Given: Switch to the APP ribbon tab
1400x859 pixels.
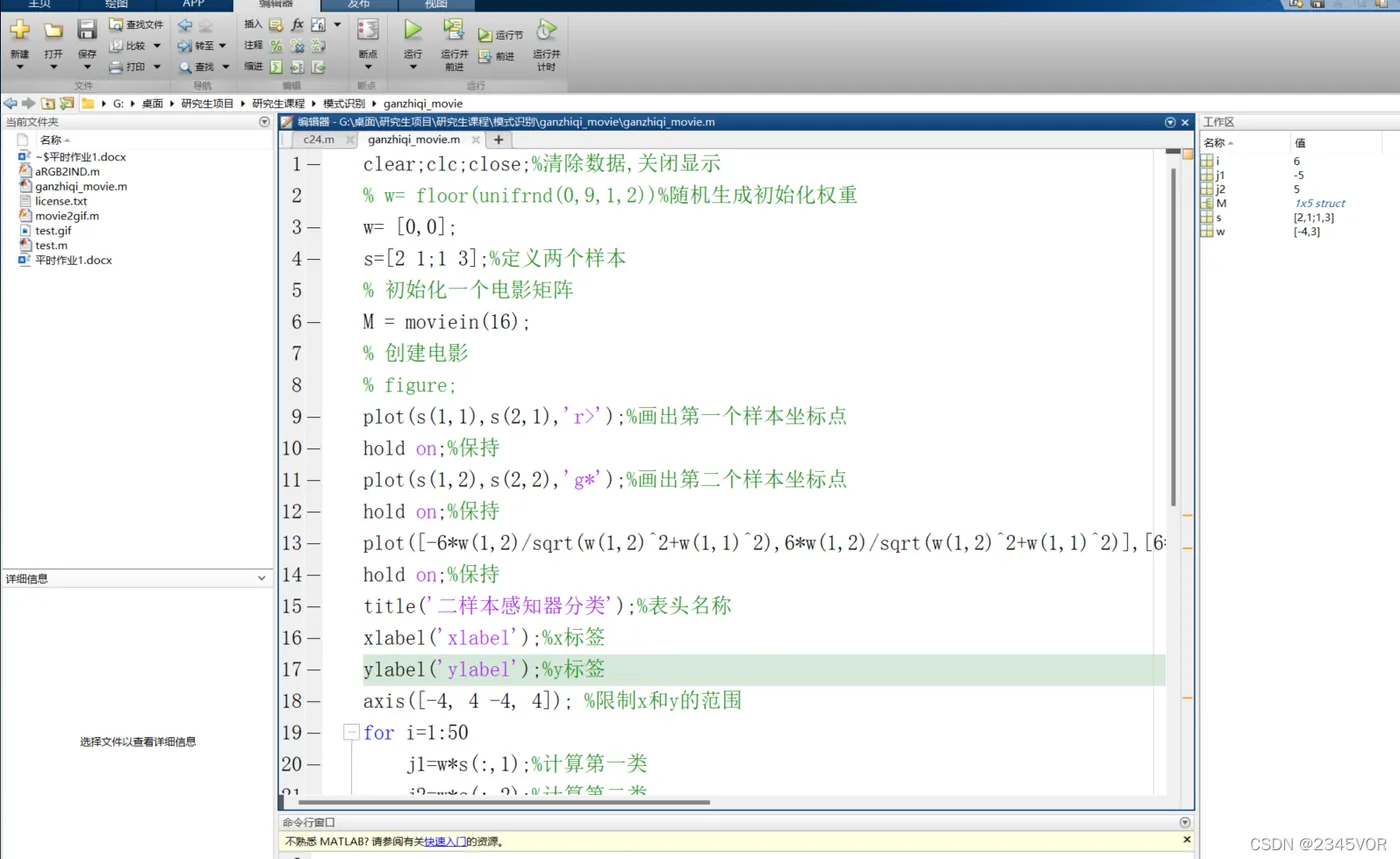Looking at the screenshot, I should (x=193, y=4).
